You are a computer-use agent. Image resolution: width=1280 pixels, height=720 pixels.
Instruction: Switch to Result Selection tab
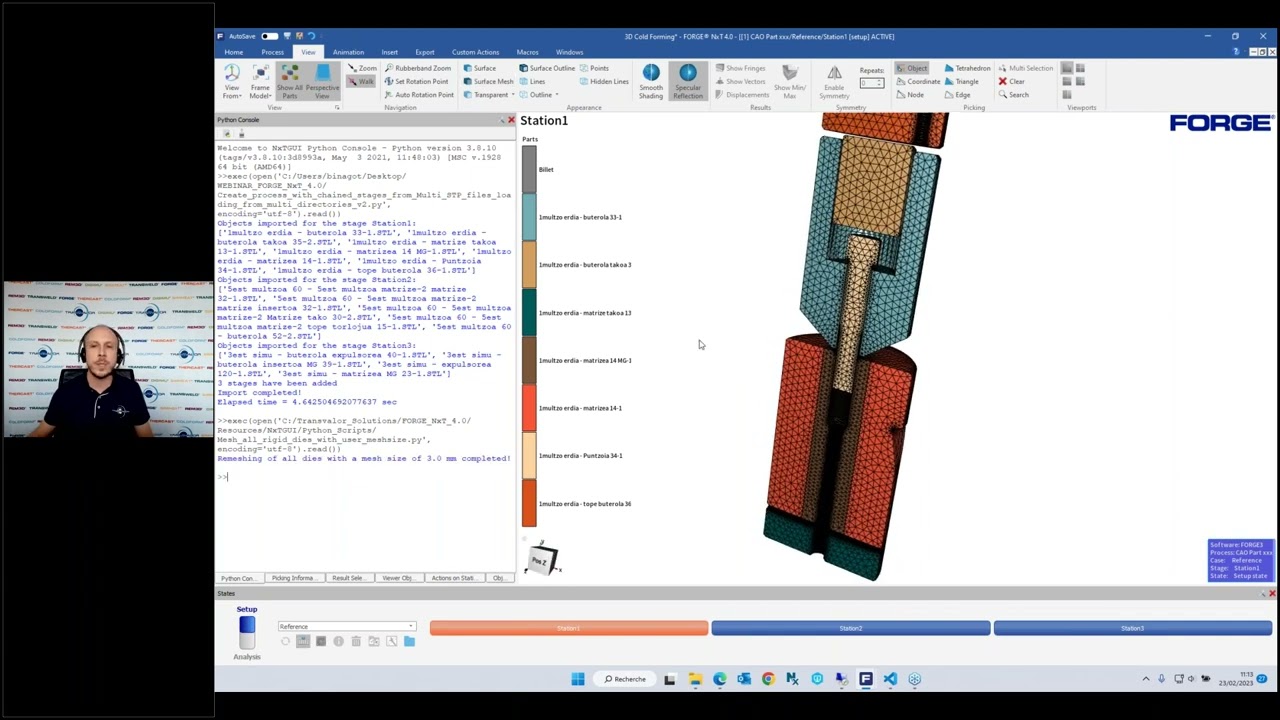click(348, 578)
